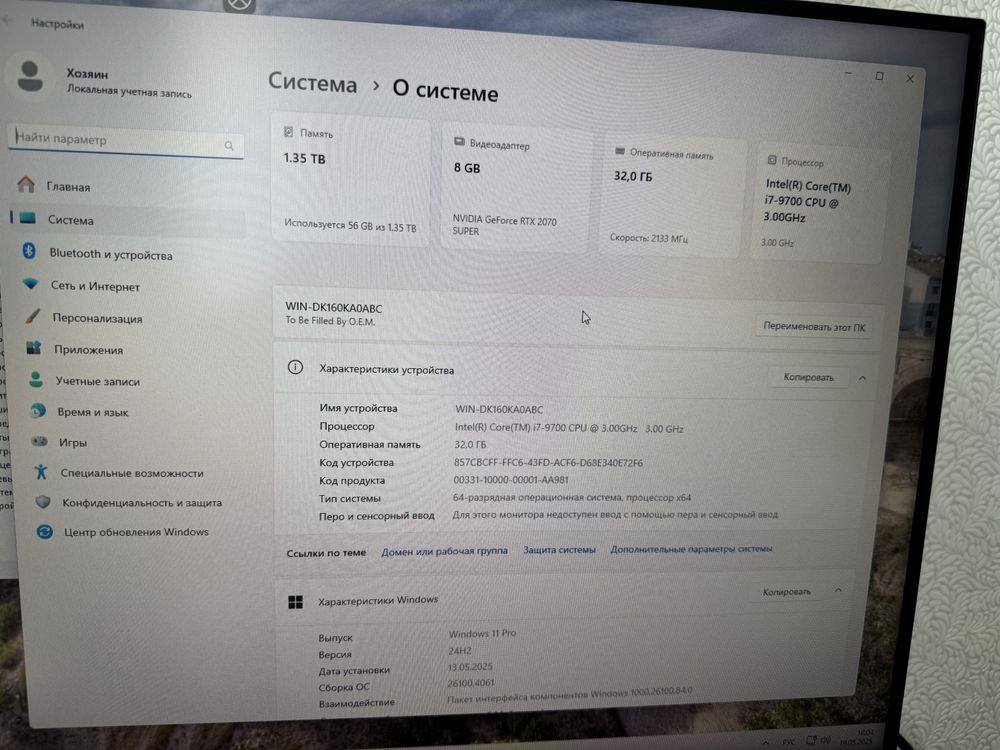
Task: Click the Сборка ОС value 26100.4061
Action: click(471, 683)
